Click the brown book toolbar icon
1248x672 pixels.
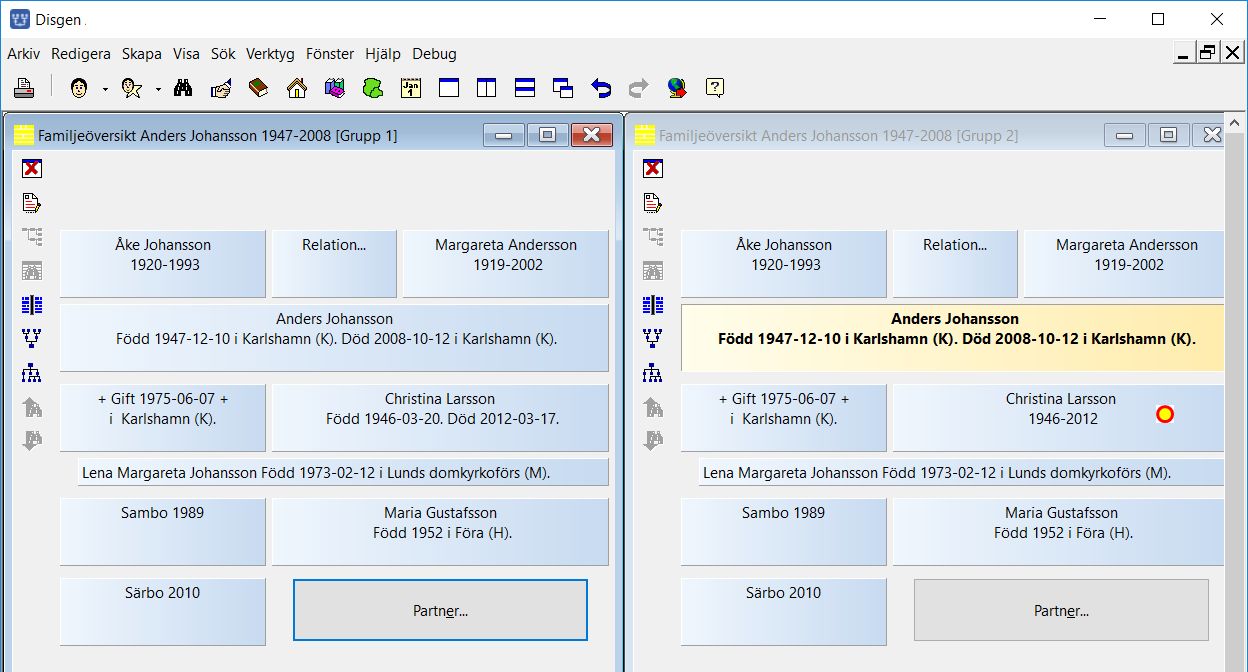click(259, 88)
